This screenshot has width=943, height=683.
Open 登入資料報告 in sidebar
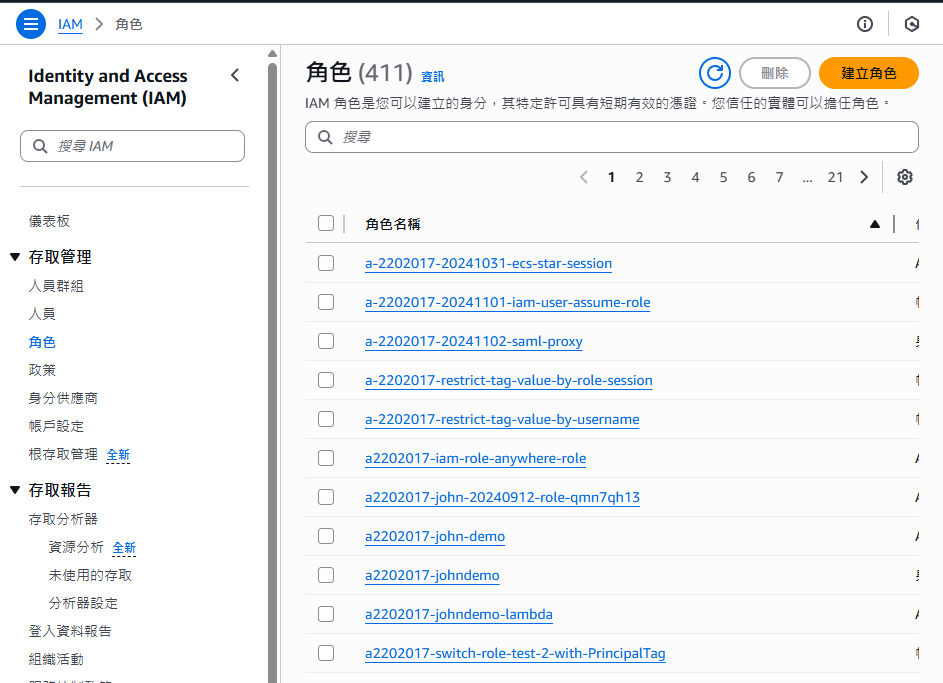(x=70, y=631)
